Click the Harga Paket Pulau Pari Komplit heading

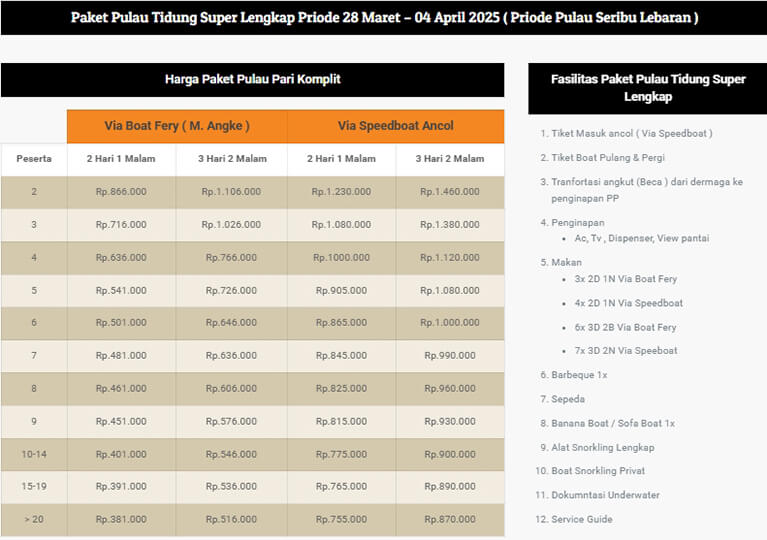(252, 79)
